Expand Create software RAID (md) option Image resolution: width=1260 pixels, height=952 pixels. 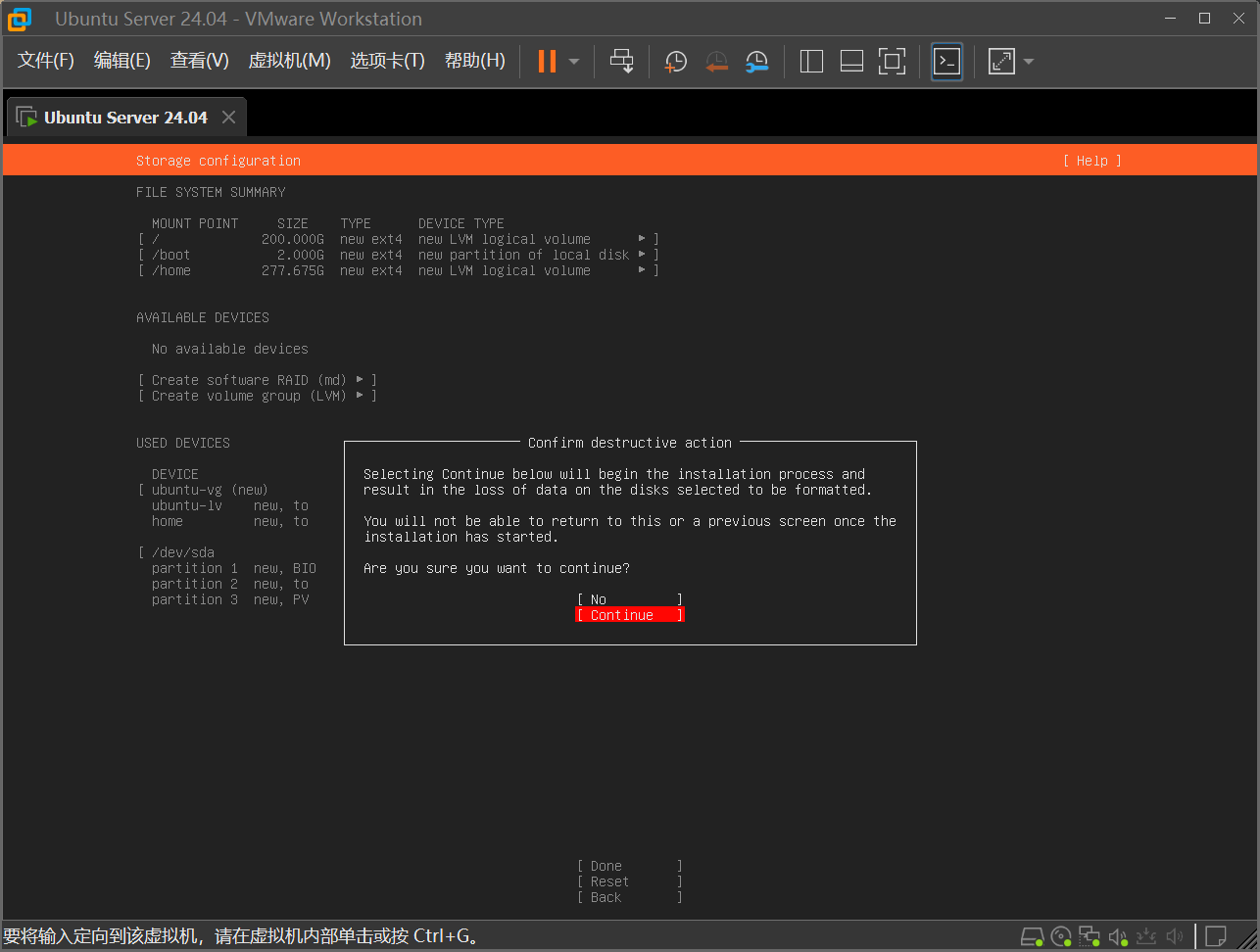(258, 380)
